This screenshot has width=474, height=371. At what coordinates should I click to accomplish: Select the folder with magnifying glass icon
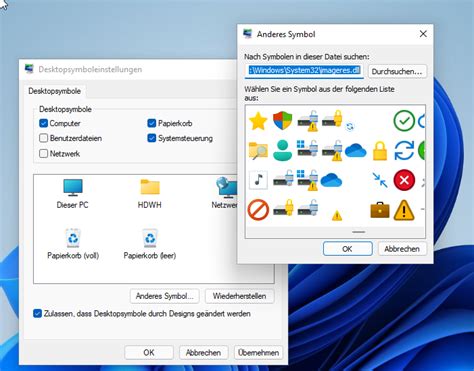pos(258,150)
